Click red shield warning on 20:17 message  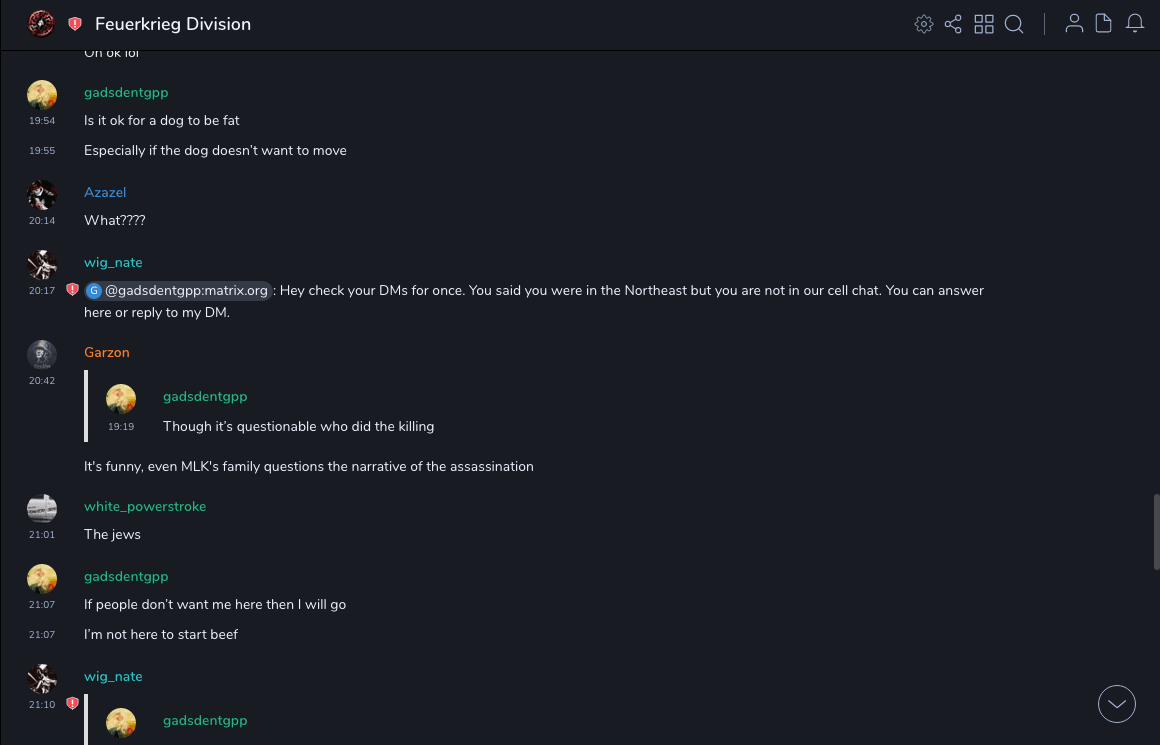[x=72, y=290]
